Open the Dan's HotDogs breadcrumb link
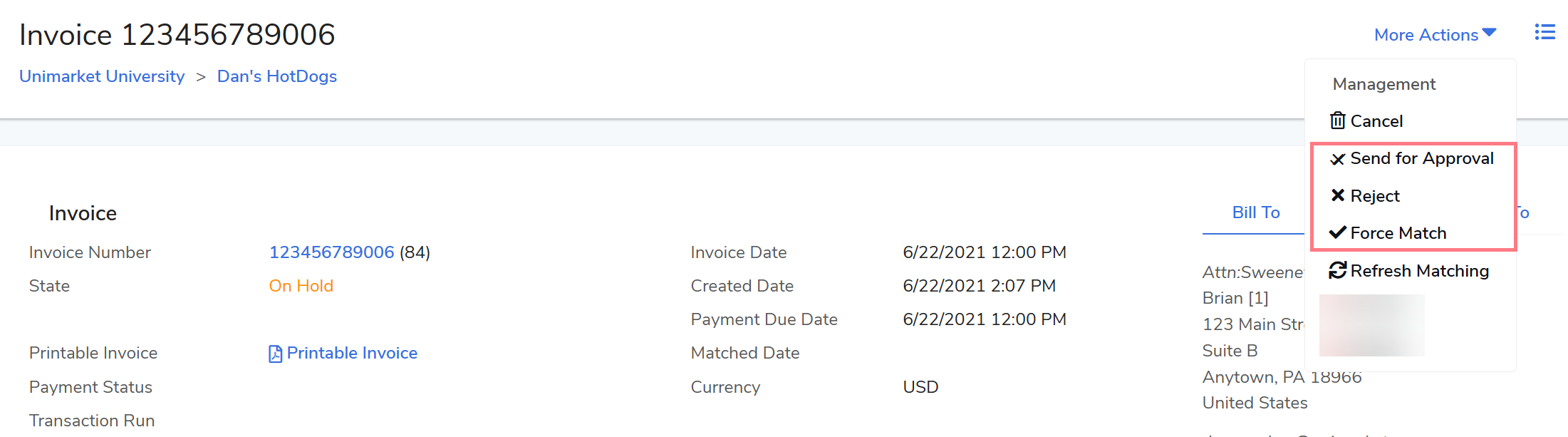The image size is (1568, 437). 276,76
